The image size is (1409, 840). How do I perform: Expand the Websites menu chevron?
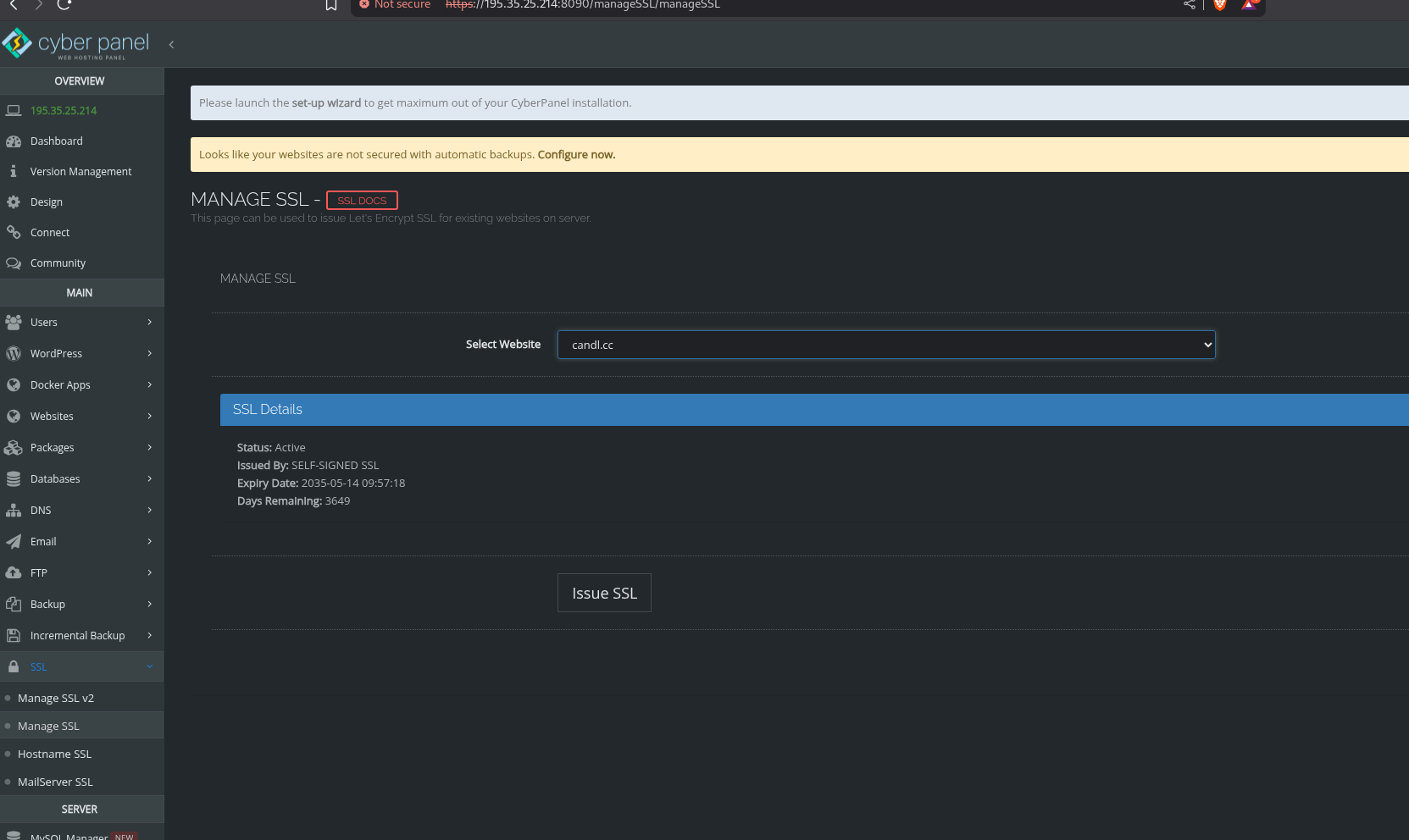(x=149, y=416)
